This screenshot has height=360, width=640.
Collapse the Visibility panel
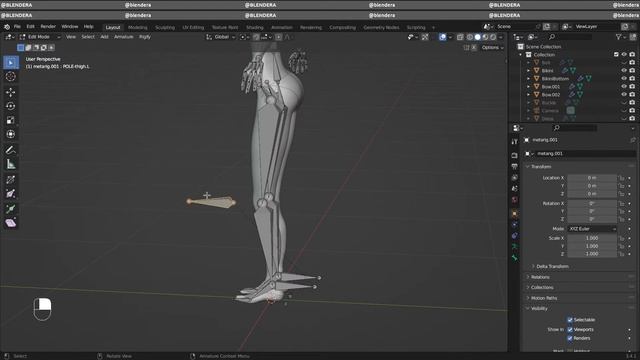tap(539, 309)
